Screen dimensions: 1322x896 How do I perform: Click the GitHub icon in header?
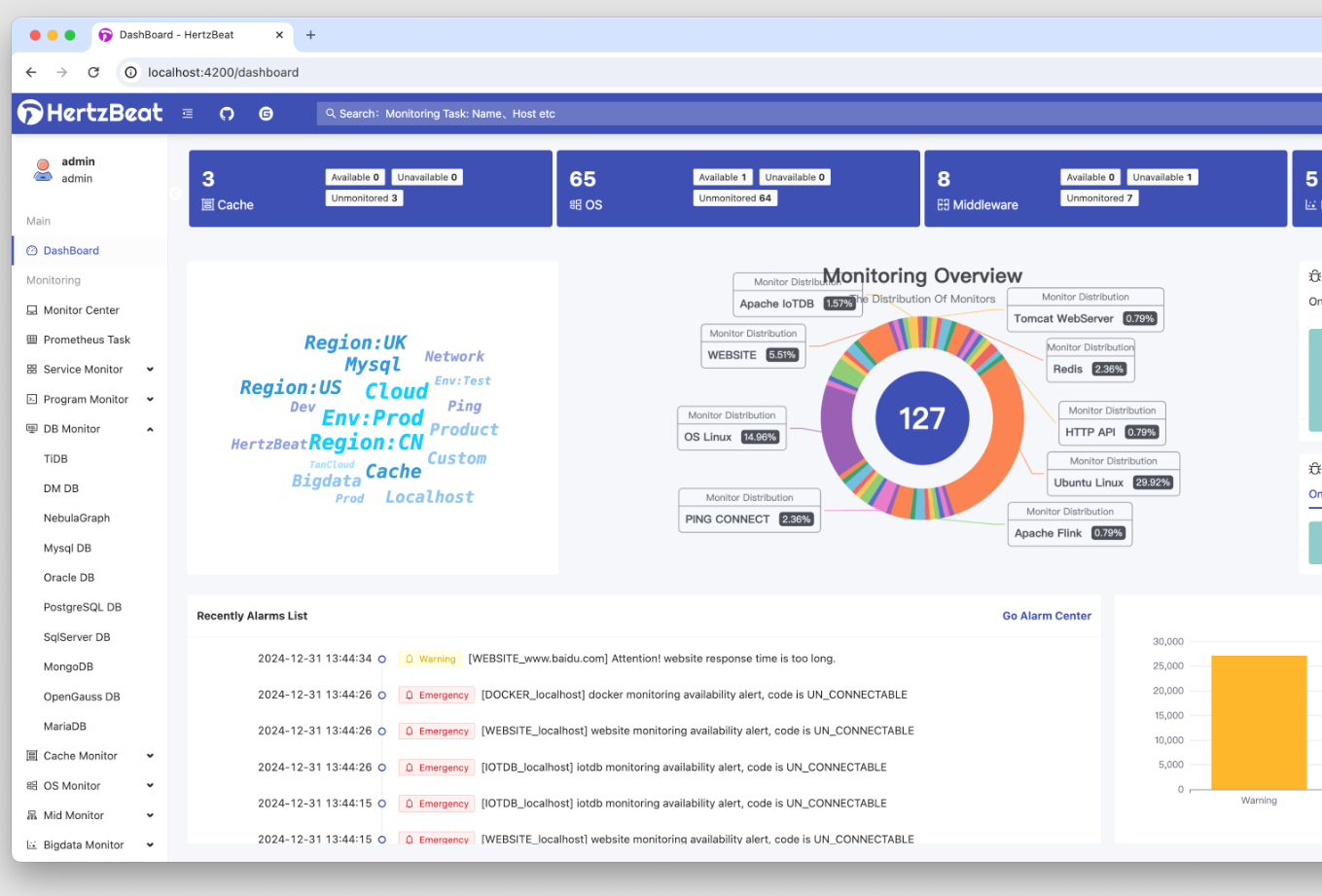[x=227, y=114]
